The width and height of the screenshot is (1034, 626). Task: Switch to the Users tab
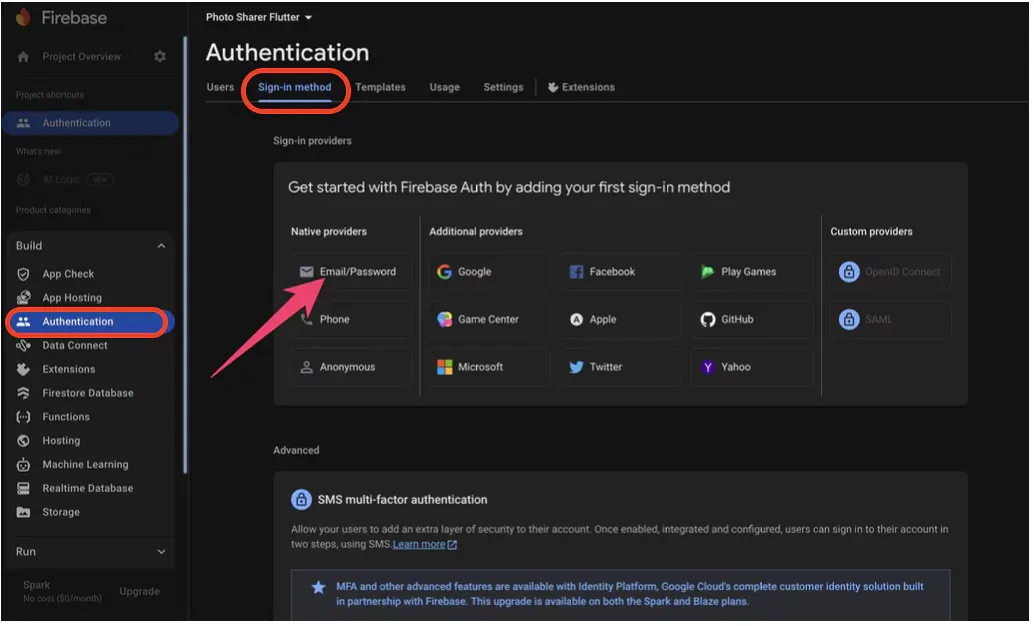pyautogui.click(x=220, y=87)
